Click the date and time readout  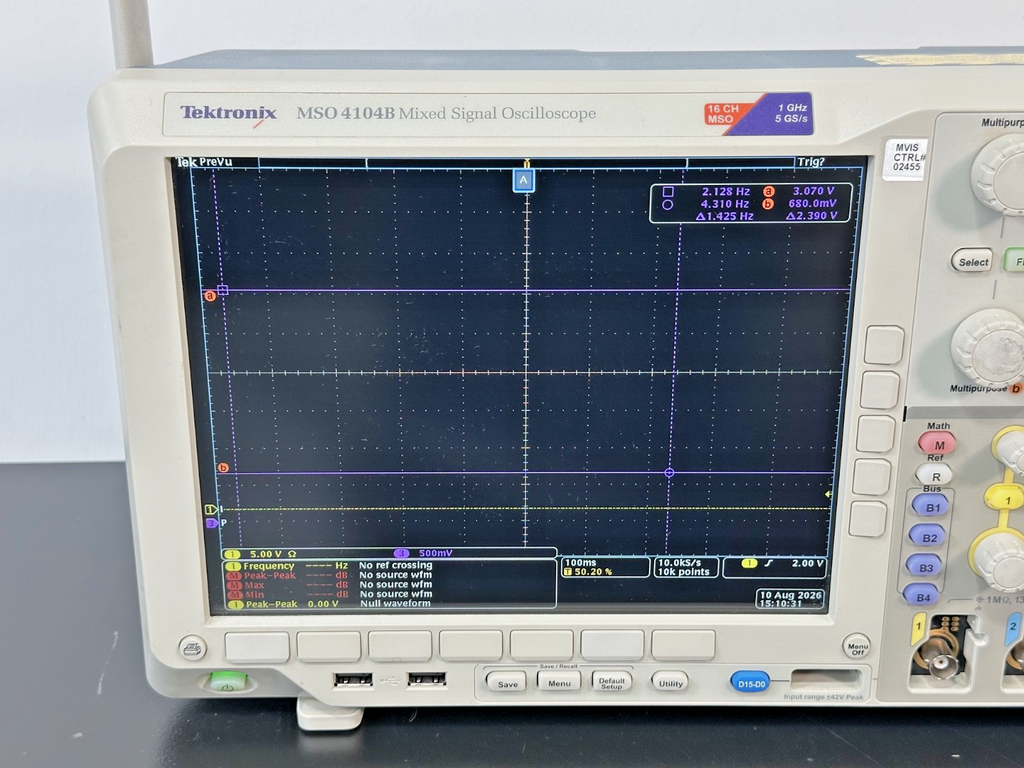click(790, 599)
